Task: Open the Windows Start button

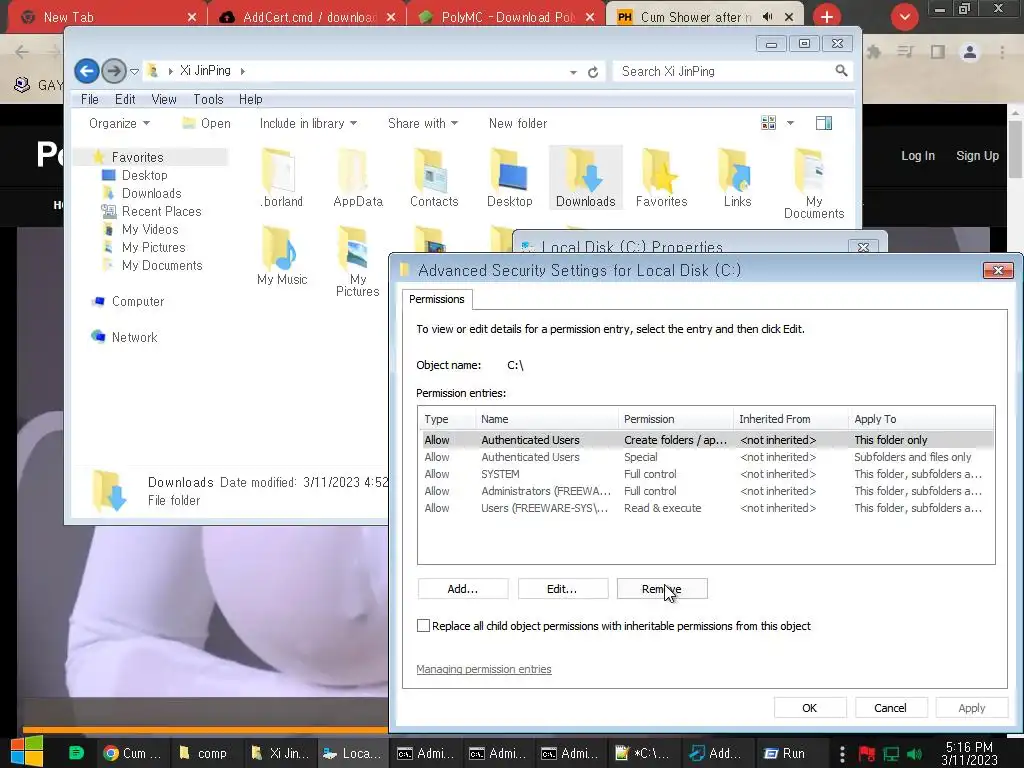Action: (27, 752)
